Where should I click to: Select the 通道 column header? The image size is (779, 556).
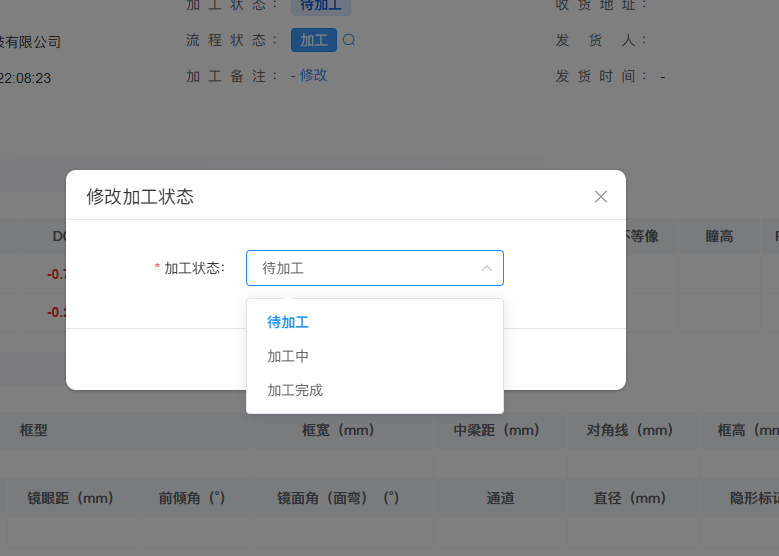500,497
